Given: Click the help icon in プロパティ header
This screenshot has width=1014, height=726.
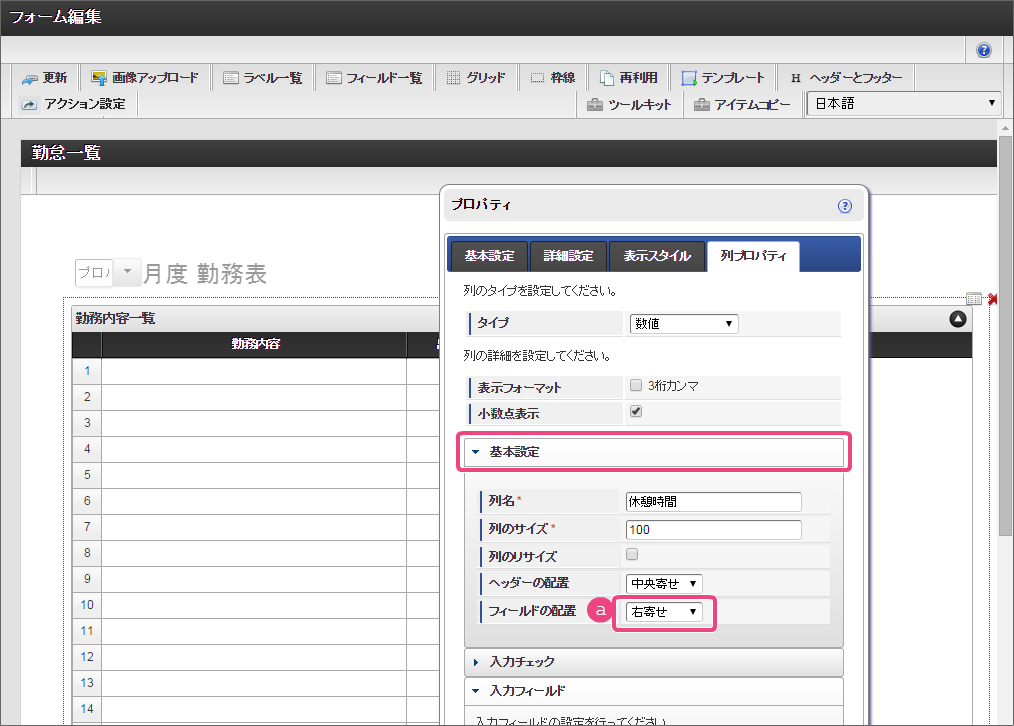Looking at the screenshot, I should pos(844,206).
